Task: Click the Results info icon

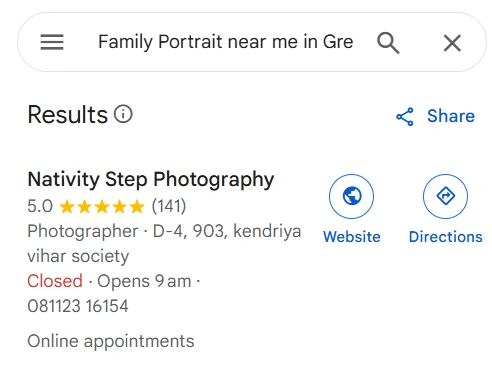Action: click(123, 114)
